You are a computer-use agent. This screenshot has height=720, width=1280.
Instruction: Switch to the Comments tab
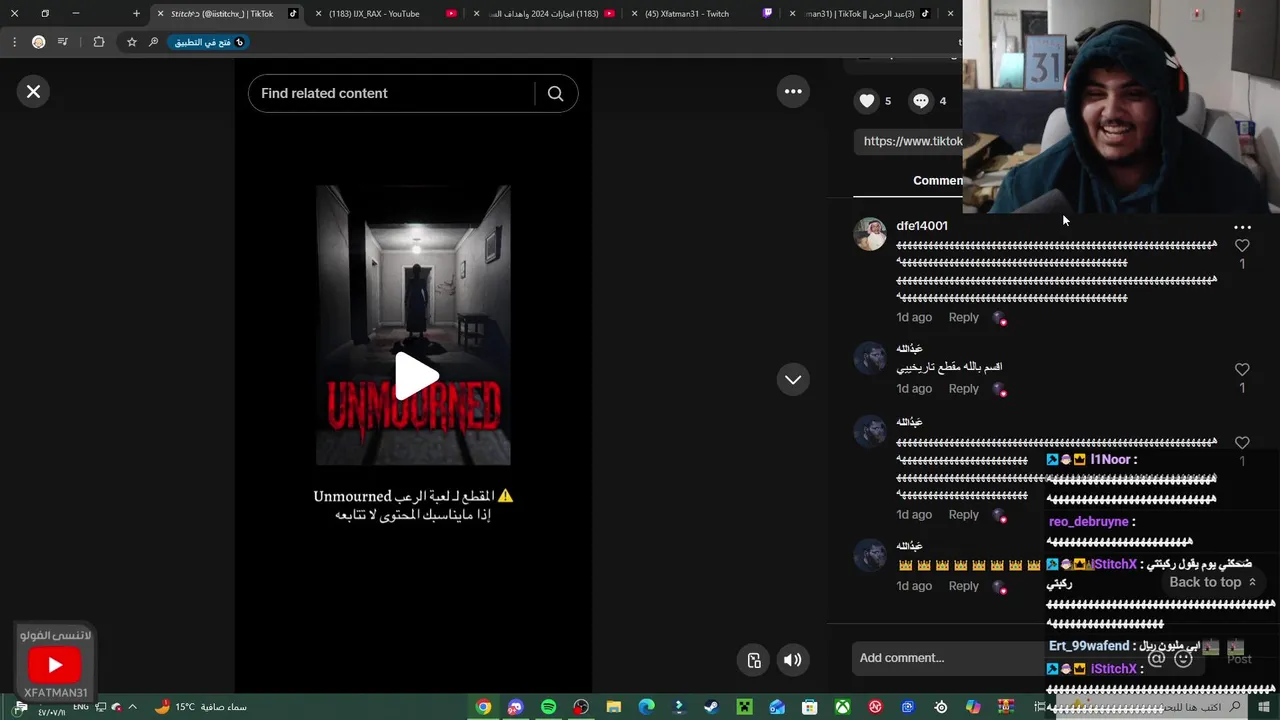(938, 180)
